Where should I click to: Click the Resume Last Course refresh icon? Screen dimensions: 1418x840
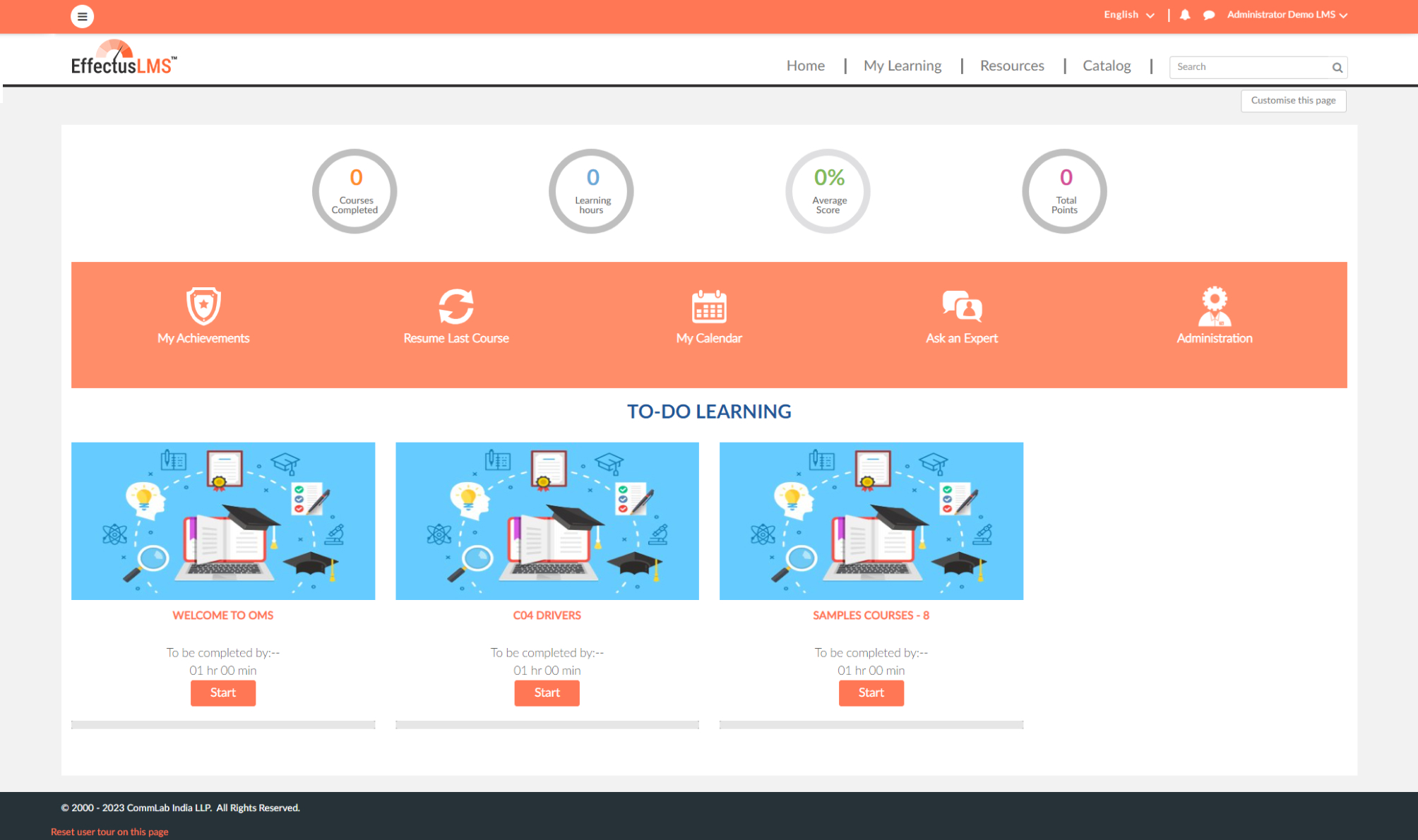455,306
